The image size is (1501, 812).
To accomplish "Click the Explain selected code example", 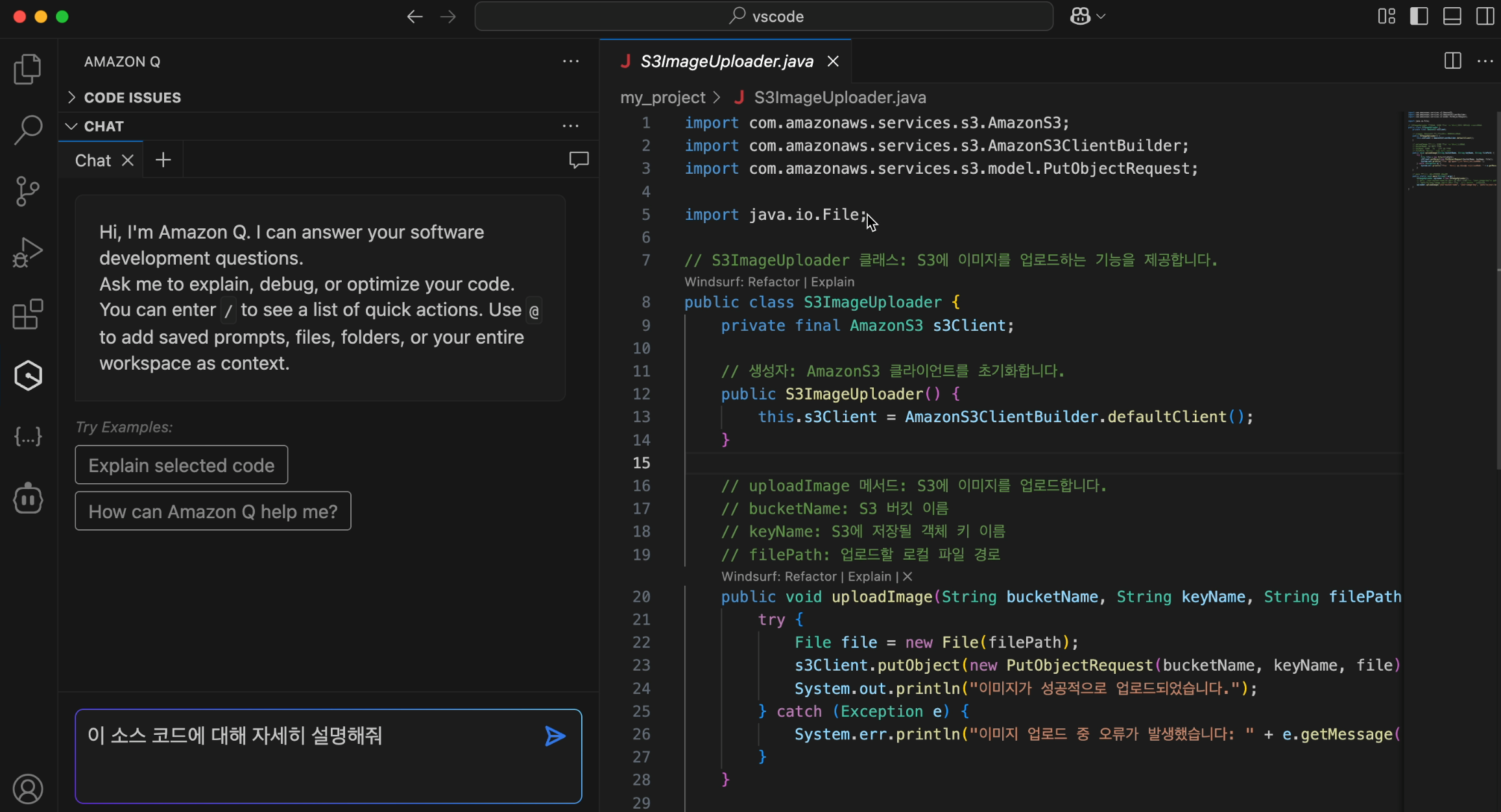I will [x=181, y=465].
